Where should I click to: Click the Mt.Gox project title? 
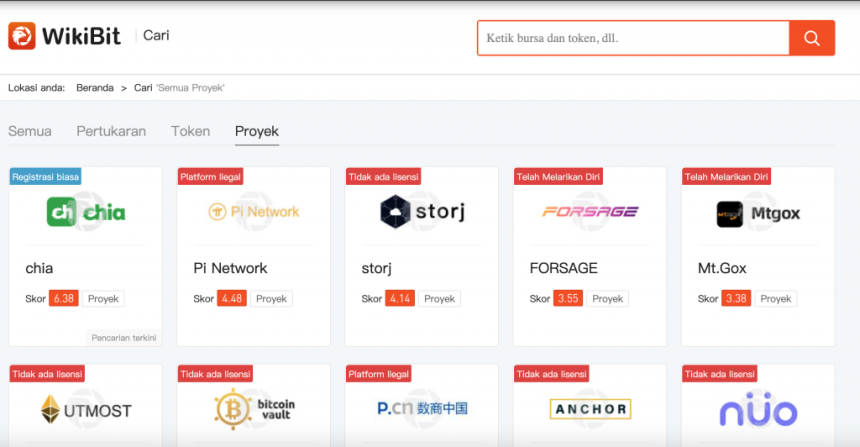[722, 268]
